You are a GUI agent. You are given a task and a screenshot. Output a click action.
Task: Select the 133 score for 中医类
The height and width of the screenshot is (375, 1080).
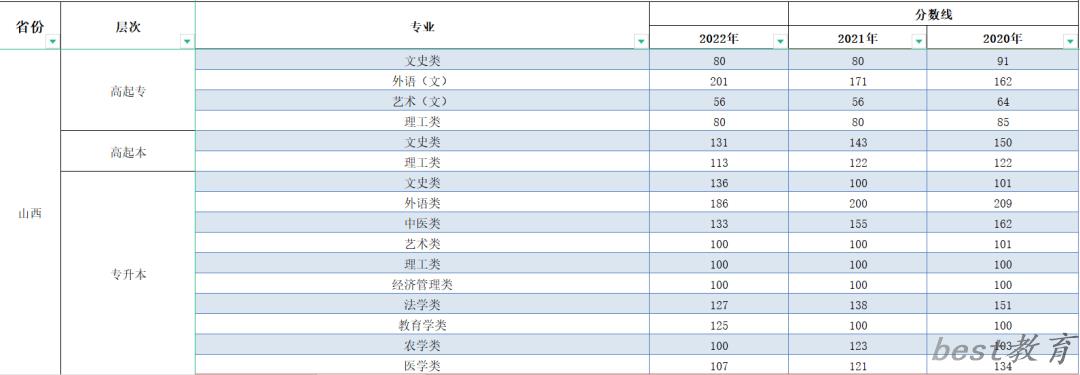(719, 223)
